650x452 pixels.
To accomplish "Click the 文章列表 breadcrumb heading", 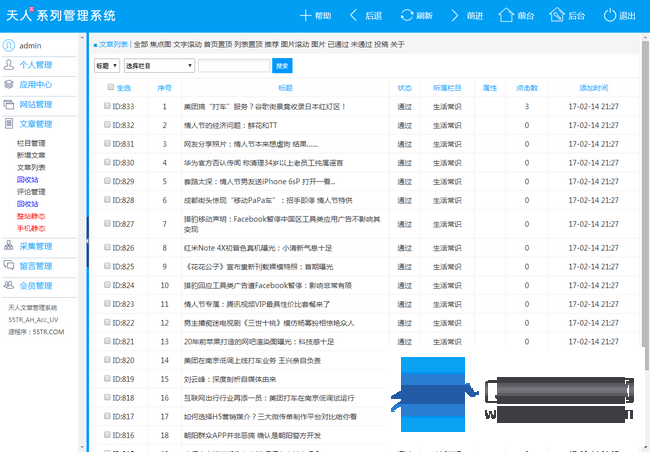I will [x=113, y=44].
